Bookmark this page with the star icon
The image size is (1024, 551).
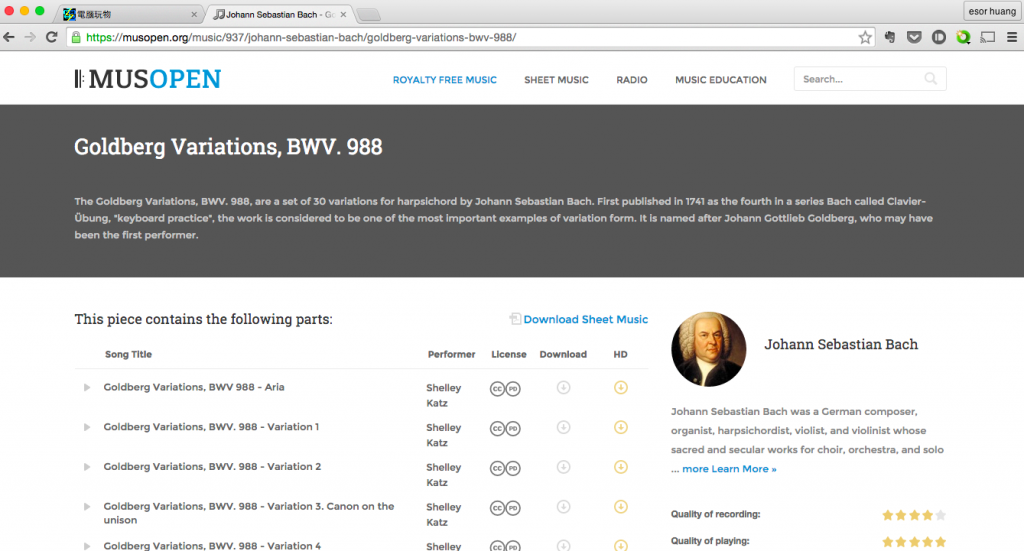click(865, 37)
